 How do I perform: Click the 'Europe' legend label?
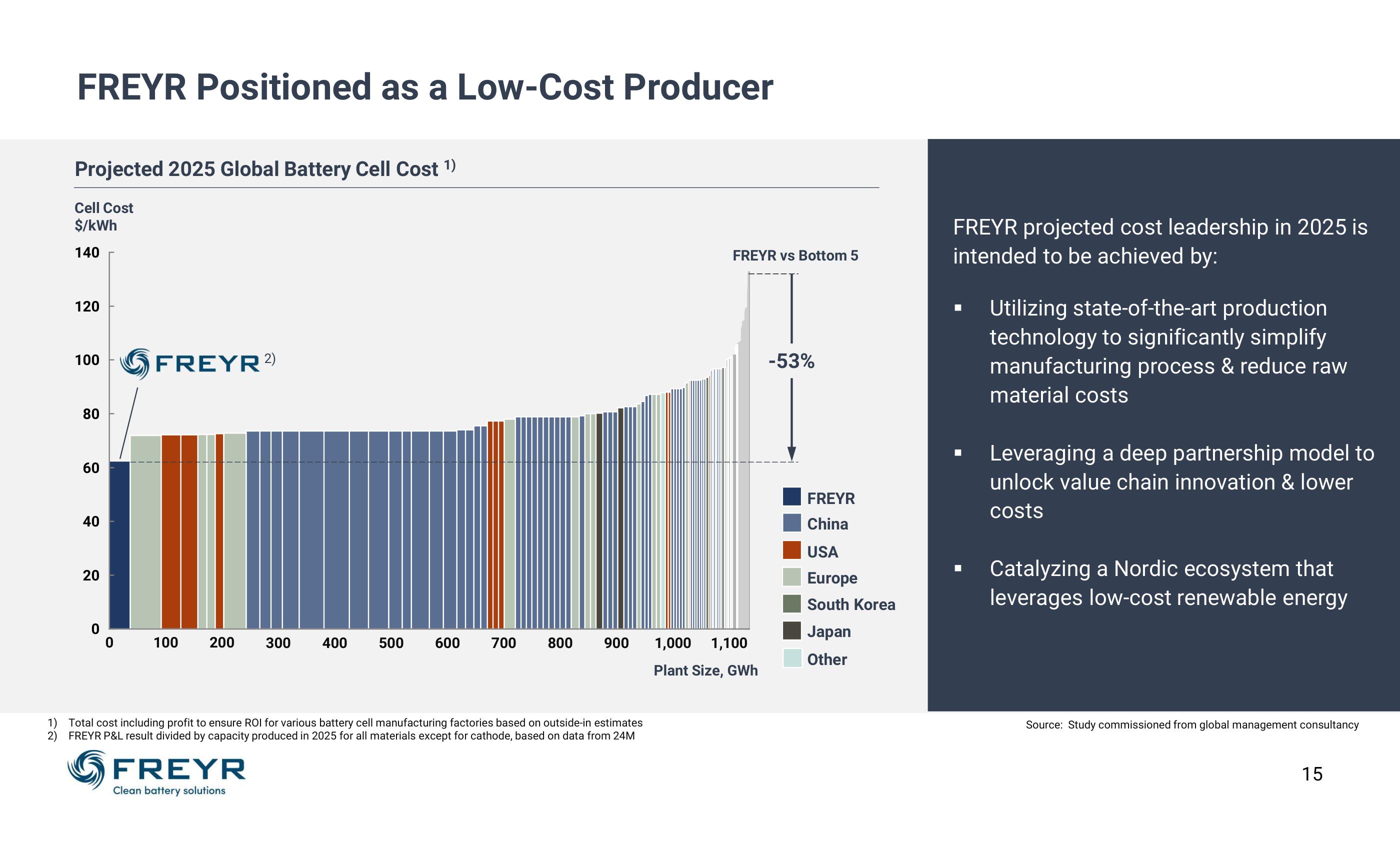point(832,578)
